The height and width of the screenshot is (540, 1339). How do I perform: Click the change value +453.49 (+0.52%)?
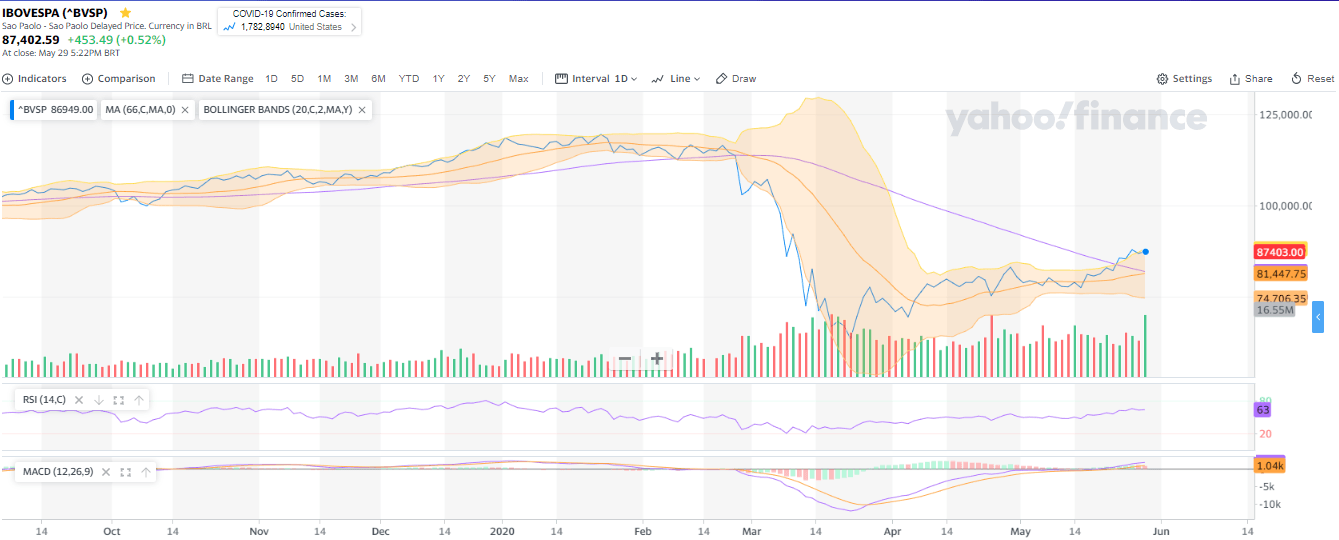(x=117, y=39)
